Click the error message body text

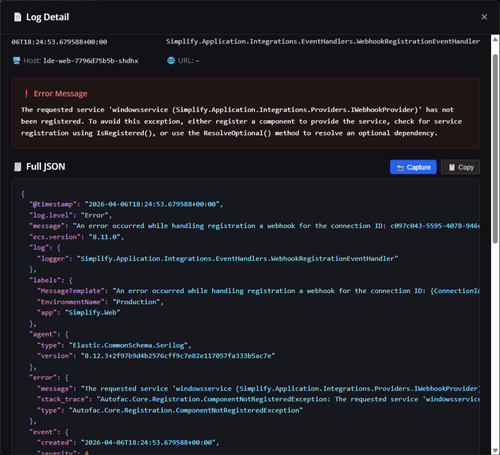[241, 121]
